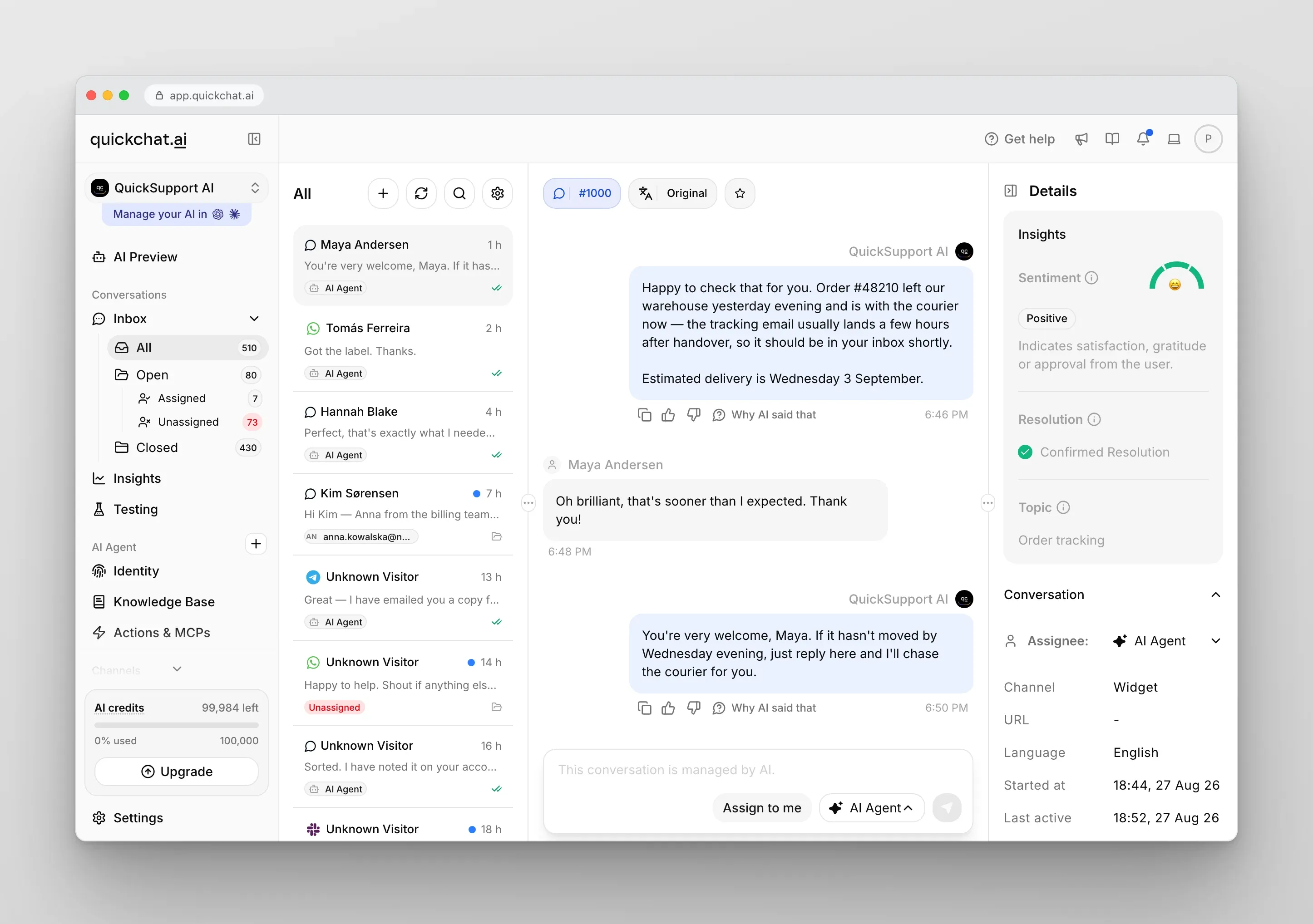
Task: Thumbs down the 6:50 PM AI message
Action: tap(694, 708)
